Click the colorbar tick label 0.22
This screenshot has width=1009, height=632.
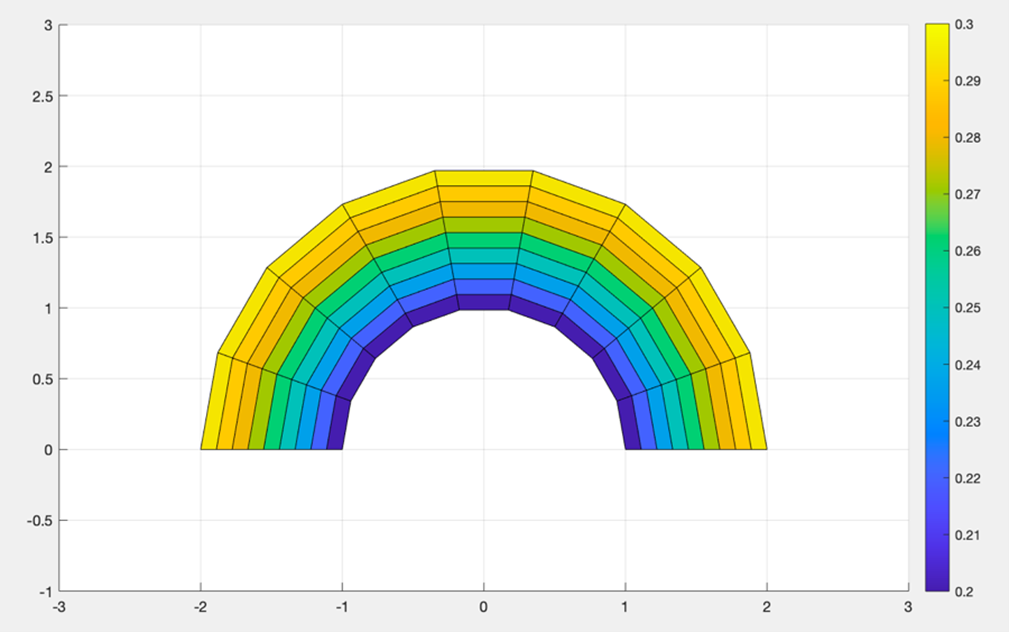967,478
